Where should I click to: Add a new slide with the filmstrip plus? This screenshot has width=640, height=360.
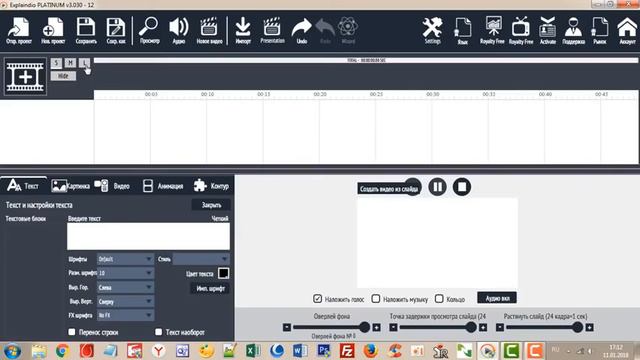25,76
